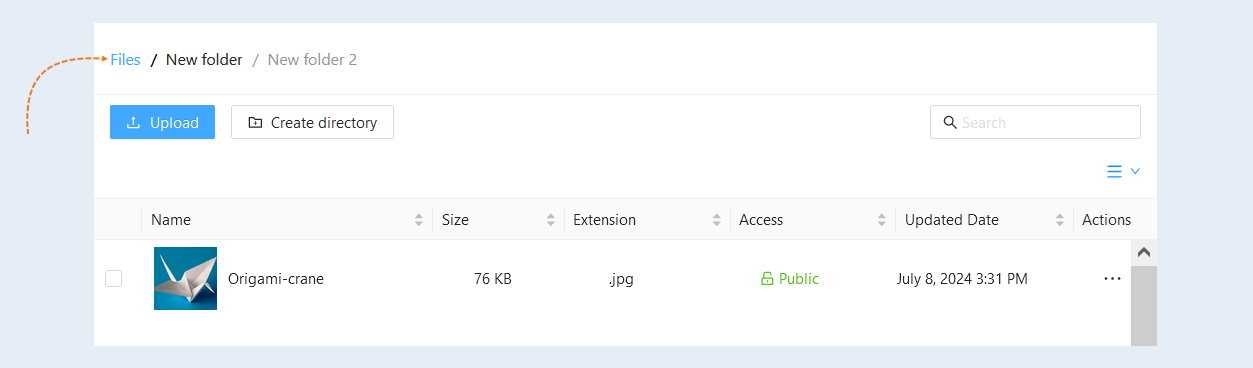
Task: Click the upload arrow icon on Upload button
Action: click(x=133, y=123)
